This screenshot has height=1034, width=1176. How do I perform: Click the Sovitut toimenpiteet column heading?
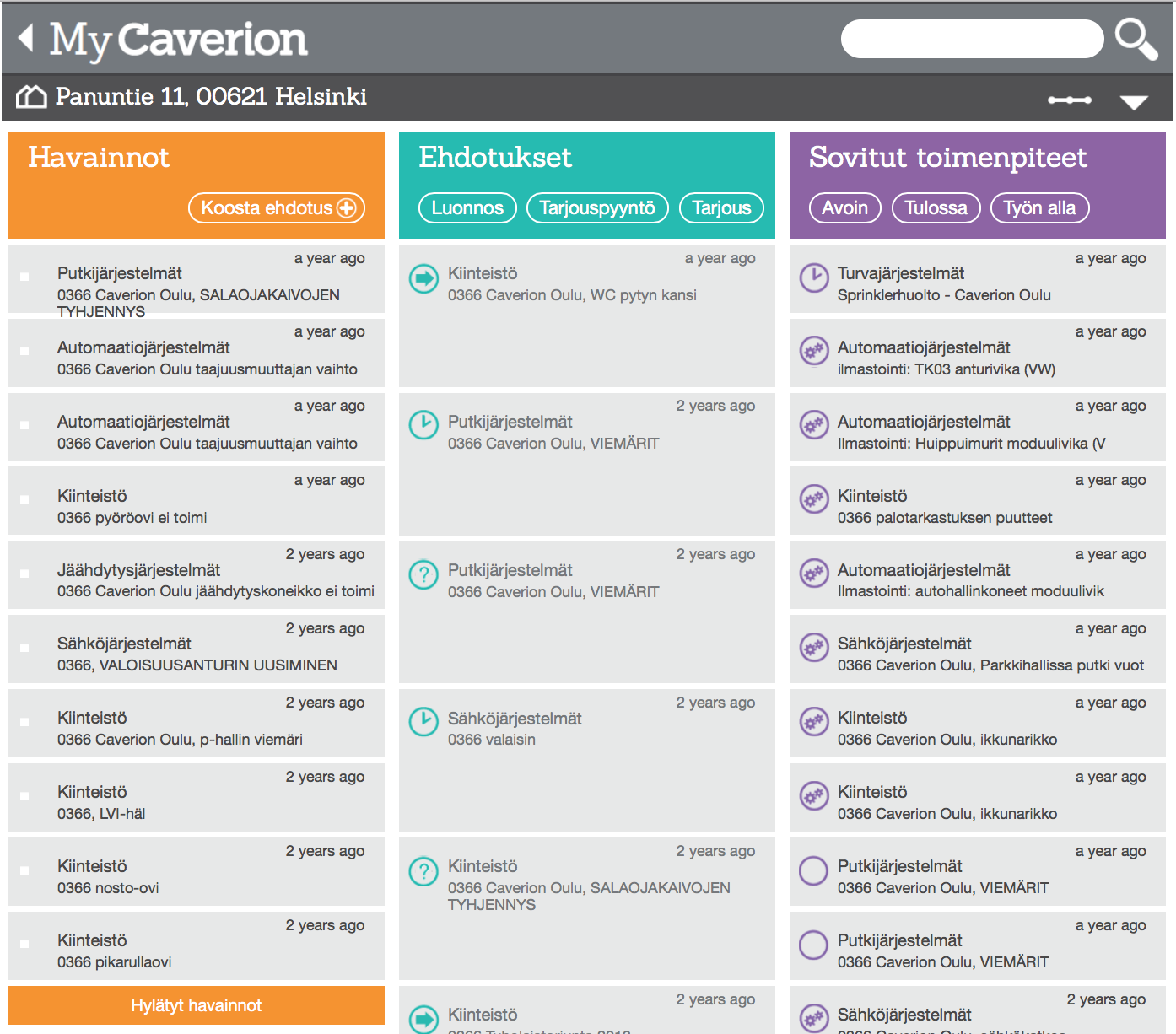pyautogui.click(x=947, y=159)
